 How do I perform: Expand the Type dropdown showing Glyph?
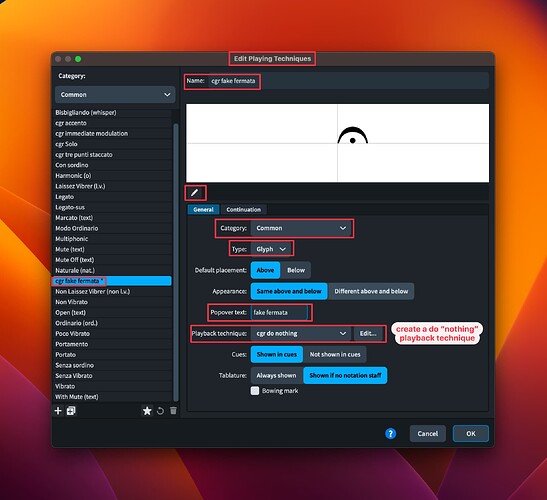pos(271,249)
